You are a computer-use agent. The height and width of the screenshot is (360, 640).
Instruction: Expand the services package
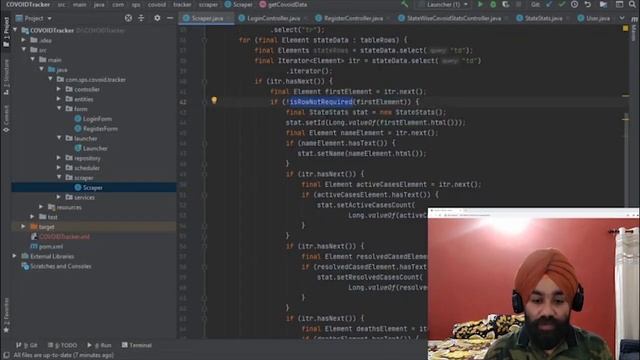point(59,197)
